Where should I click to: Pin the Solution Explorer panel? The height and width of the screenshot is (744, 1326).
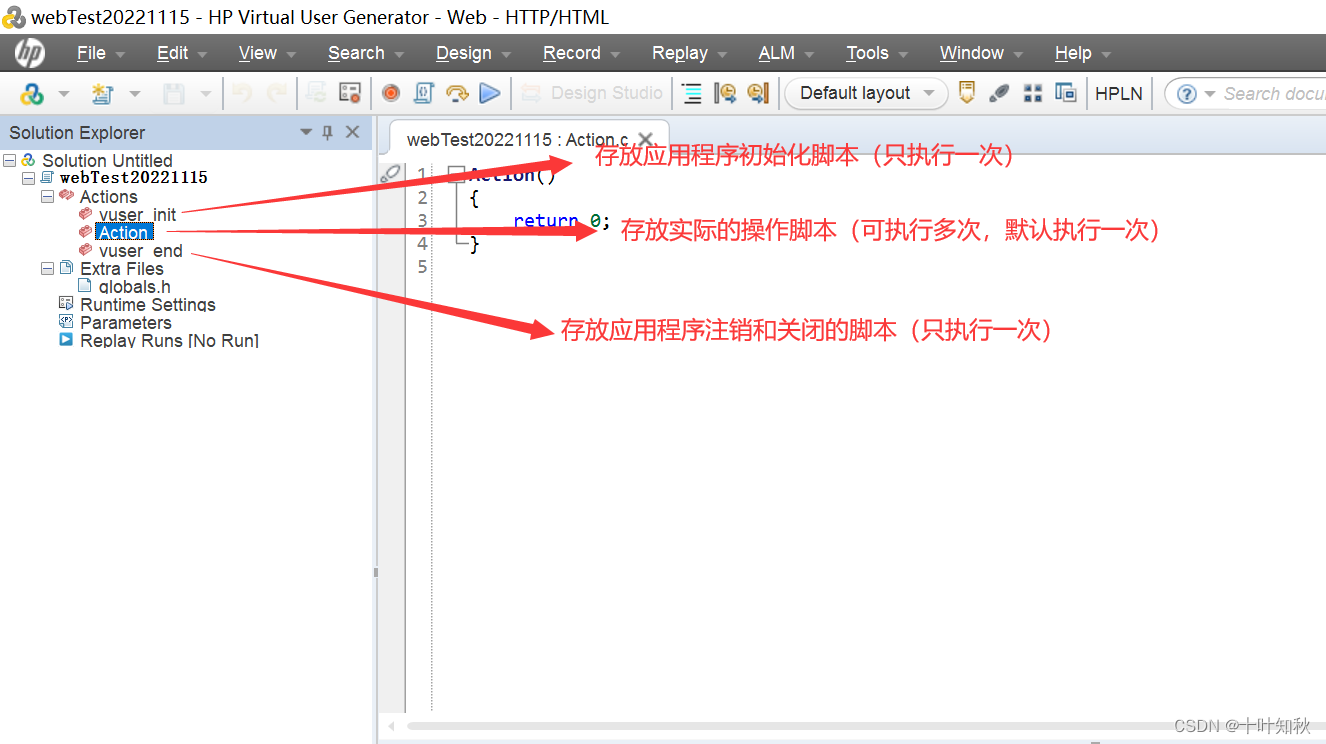[327, 132]
